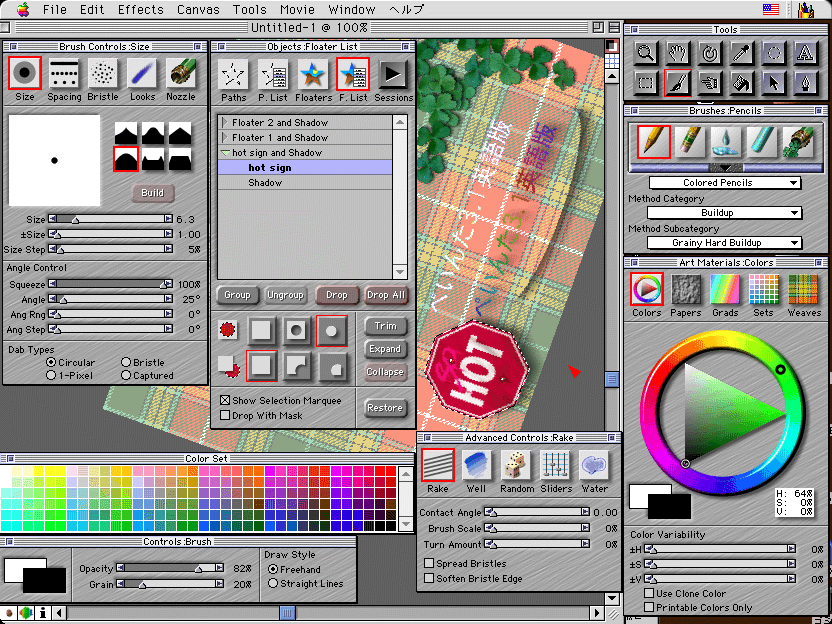Select the Grabber hand tool
The image size is (832, 624).
(678, 53)
